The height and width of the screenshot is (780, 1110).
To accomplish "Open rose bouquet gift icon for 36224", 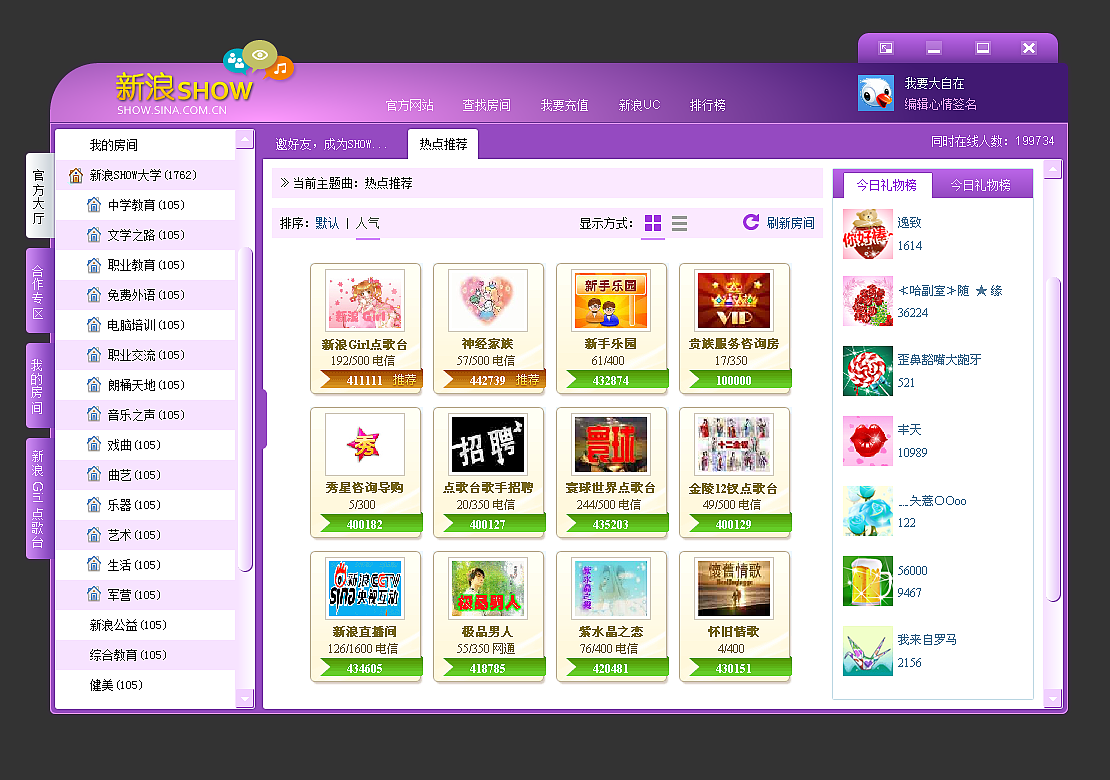I will (868, 302).
